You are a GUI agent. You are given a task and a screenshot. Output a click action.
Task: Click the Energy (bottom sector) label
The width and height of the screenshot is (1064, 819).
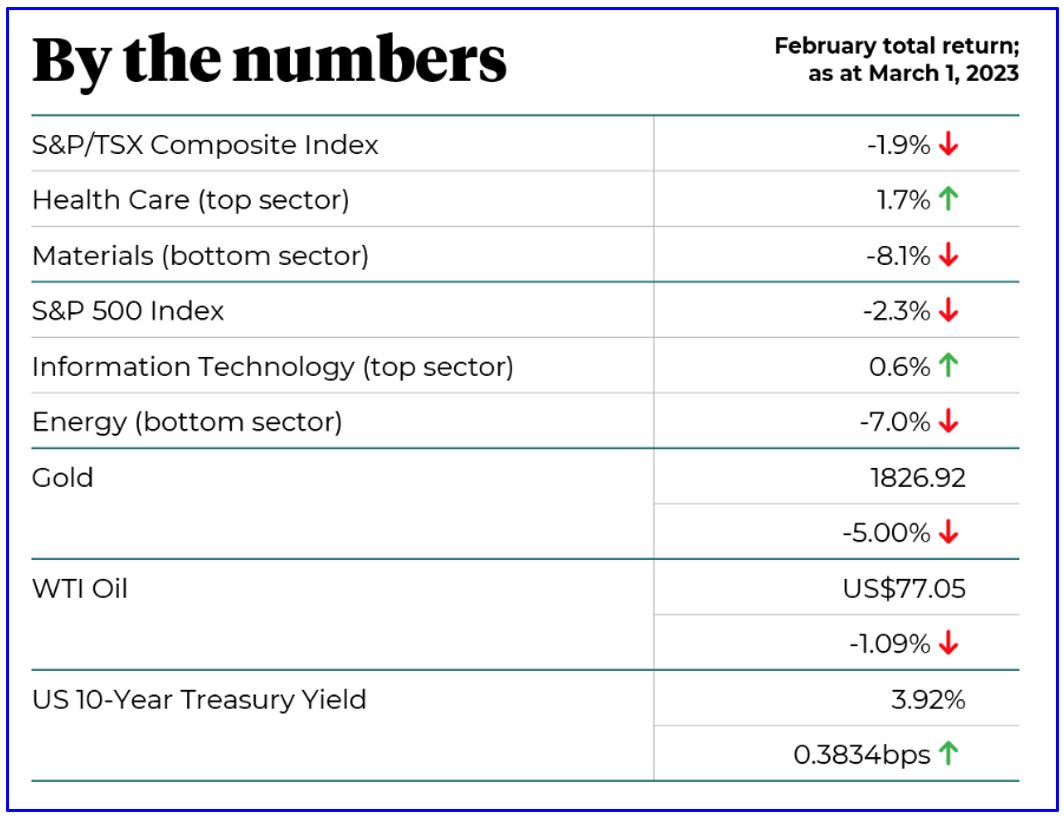(187, 422)
